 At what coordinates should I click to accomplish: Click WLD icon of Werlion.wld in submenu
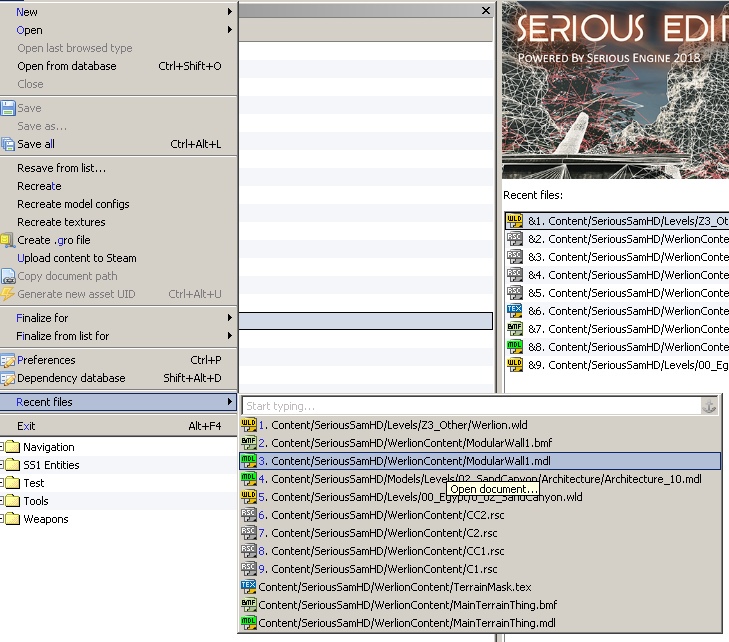point(249,424)
